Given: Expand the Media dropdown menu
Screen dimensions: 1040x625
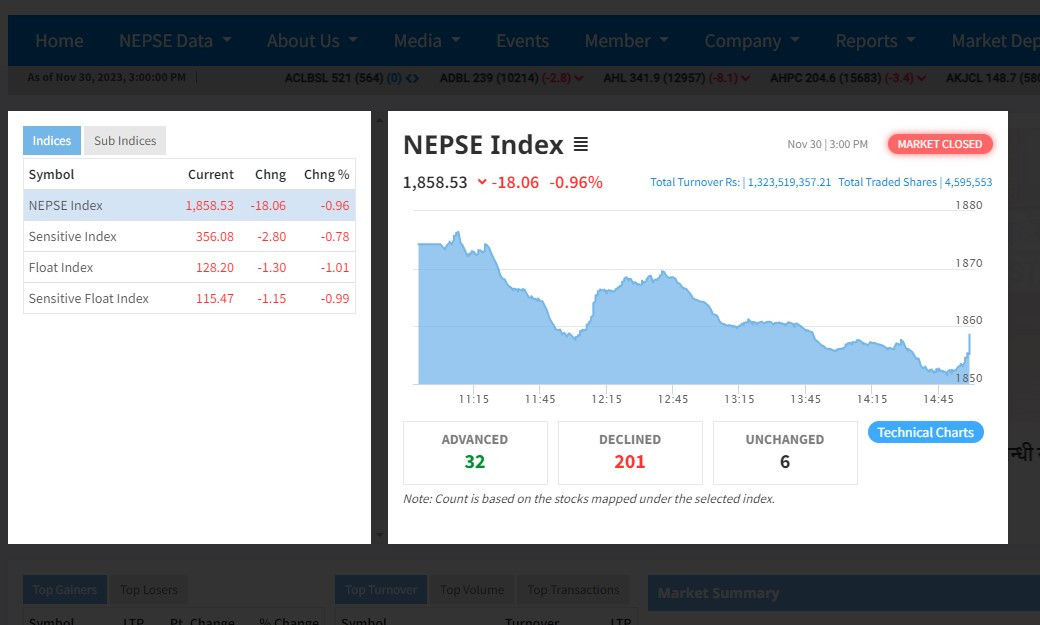Looking at the screenshot, I should [x=427, y=41].
